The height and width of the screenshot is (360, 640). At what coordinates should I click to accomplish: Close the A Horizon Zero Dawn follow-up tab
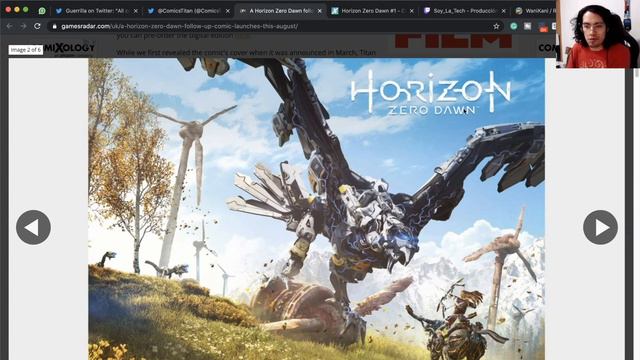(320, 11)
